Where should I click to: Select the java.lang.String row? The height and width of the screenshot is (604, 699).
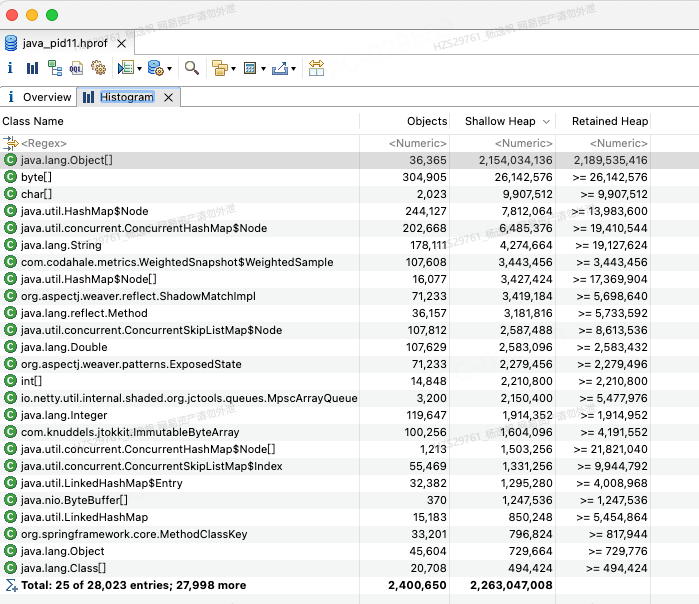coord(350,245)
